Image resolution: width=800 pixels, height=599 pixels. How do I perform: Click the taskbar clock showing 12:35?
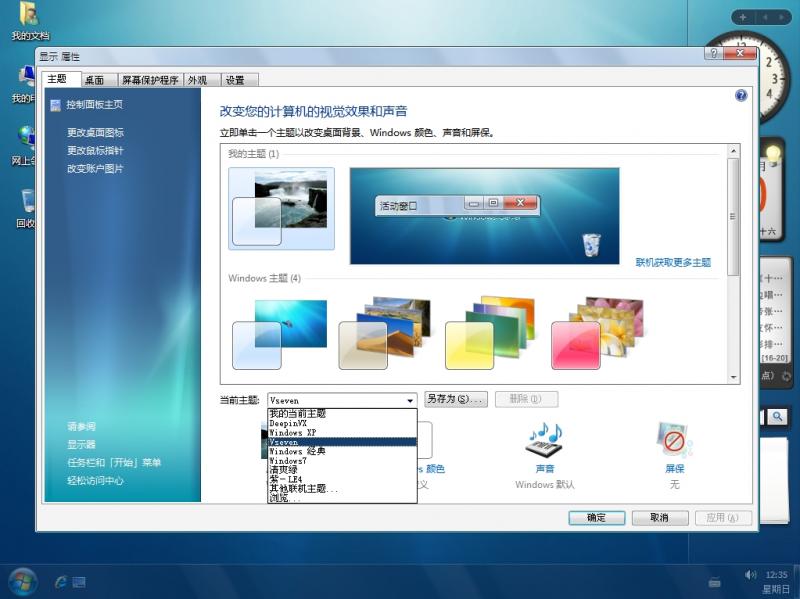[x=777, y=575]
